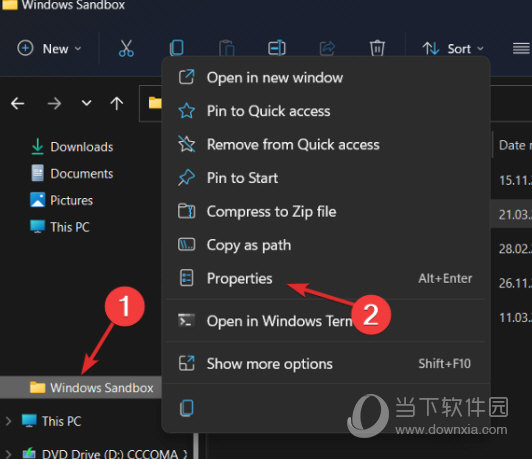Click the Paste clipboard icon in toolbar
The width and height of the screenshot is (532, 459).
[227, 49]
